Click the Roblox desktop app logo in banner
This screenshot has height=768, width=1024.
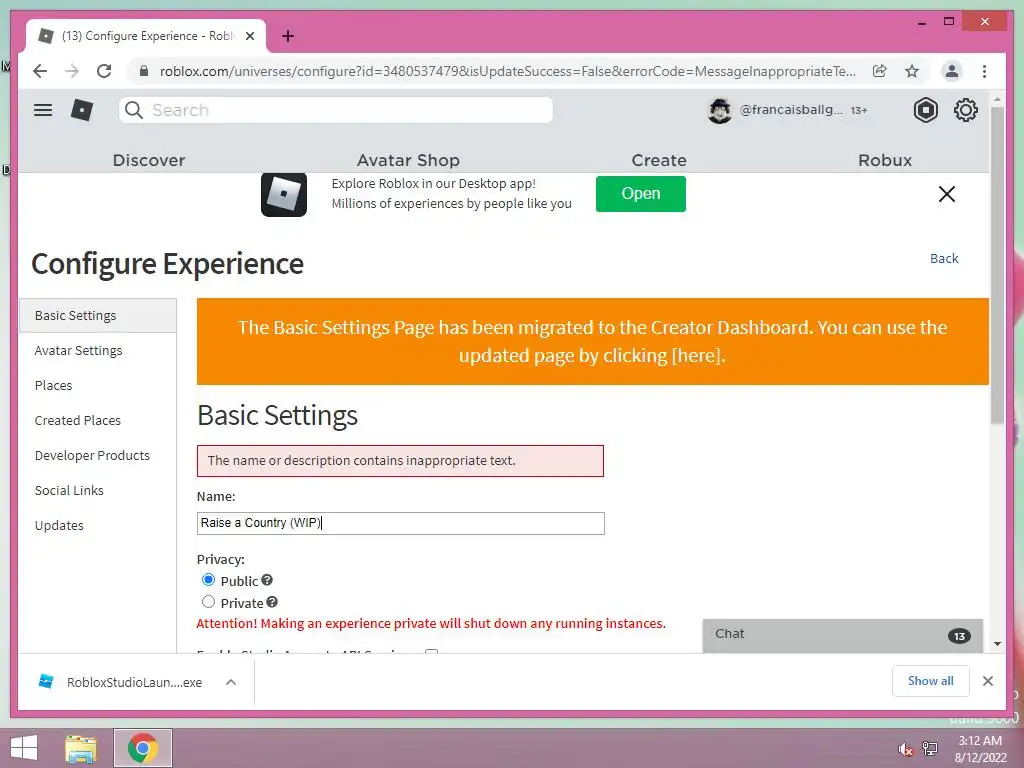click(x=283, y=194)
